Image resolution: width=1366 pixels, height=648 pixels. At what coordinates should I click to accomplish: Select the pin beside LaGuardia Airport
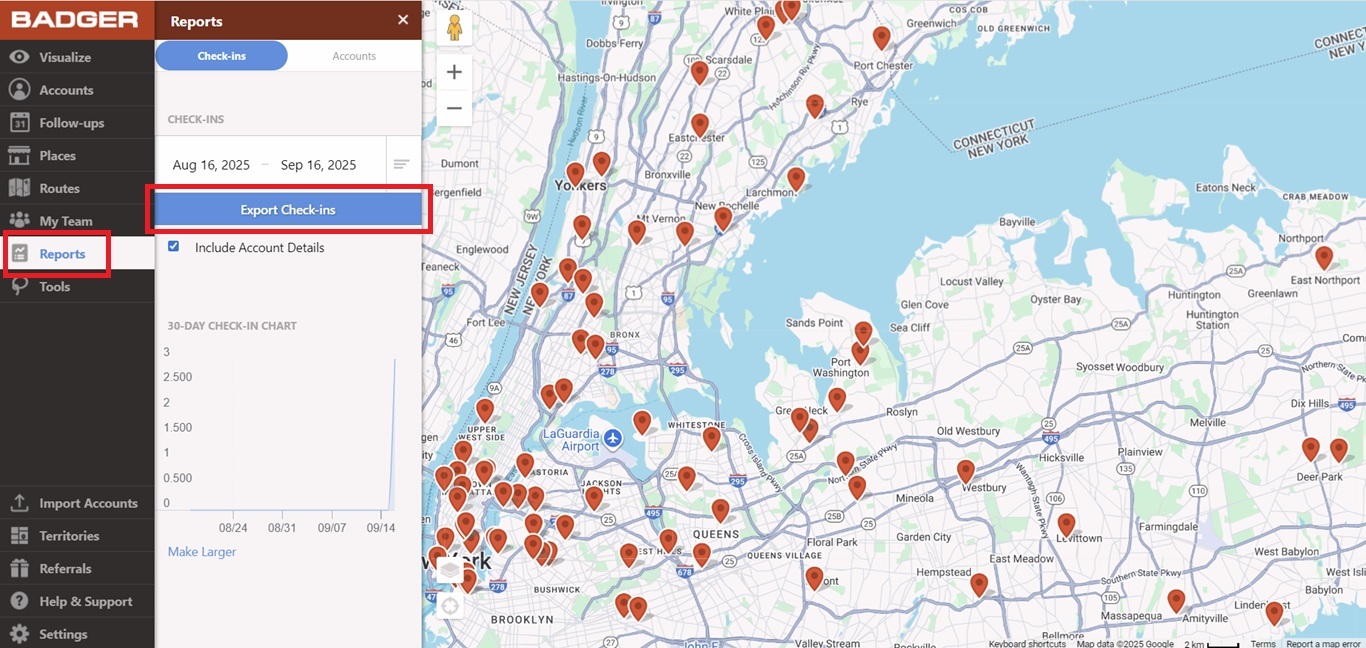pos(642,422)
